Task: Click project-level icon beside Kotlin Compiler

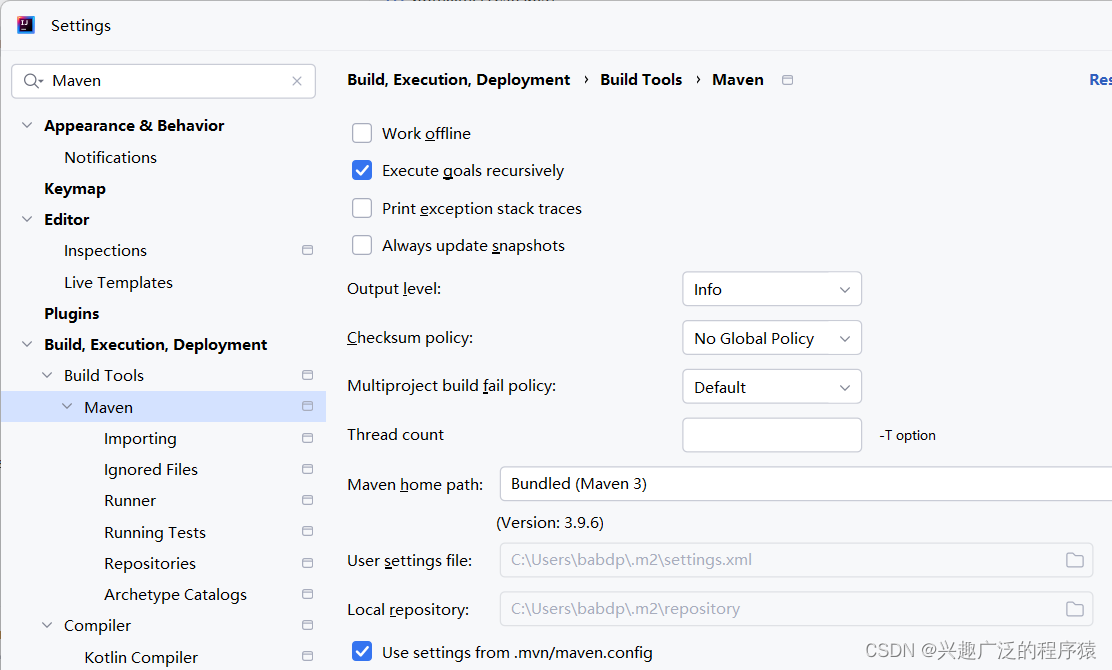Action: tap(307, 657)
